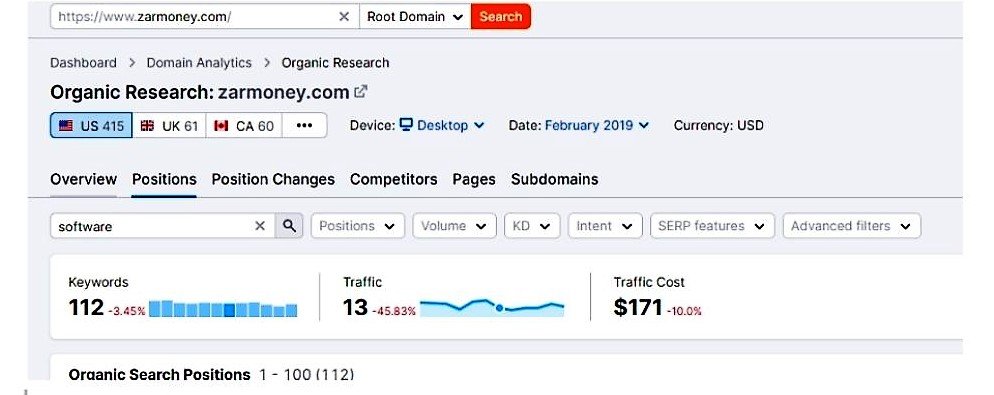Screen dimensions: 994x395
Task: Select the US 415 database
Action: click(91, 126)
